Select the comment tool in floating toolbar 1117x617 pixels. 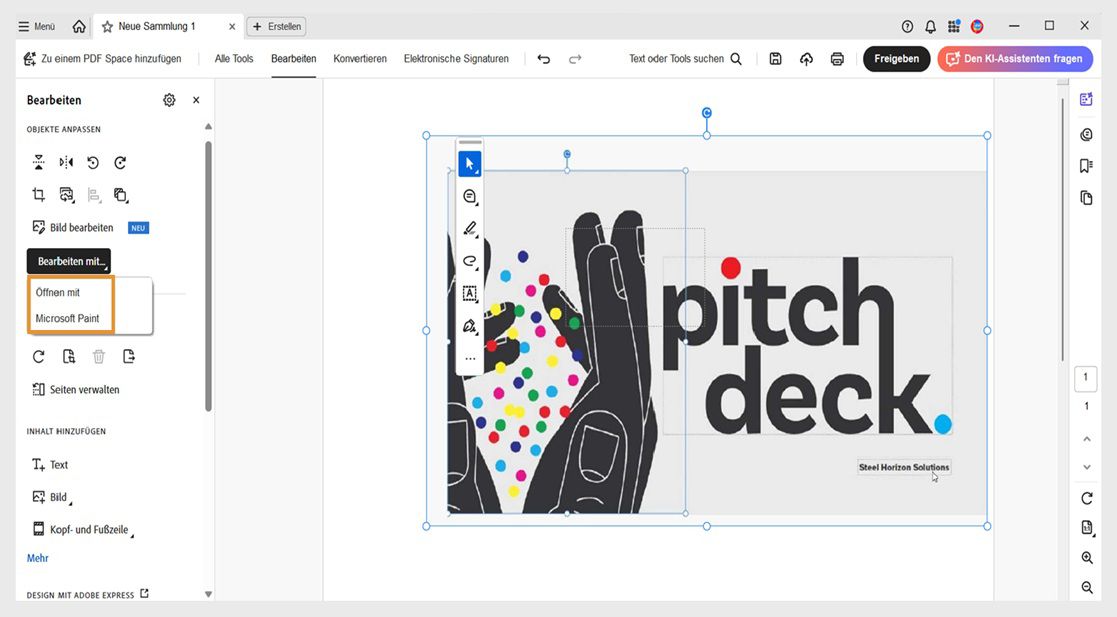point(469,197)
